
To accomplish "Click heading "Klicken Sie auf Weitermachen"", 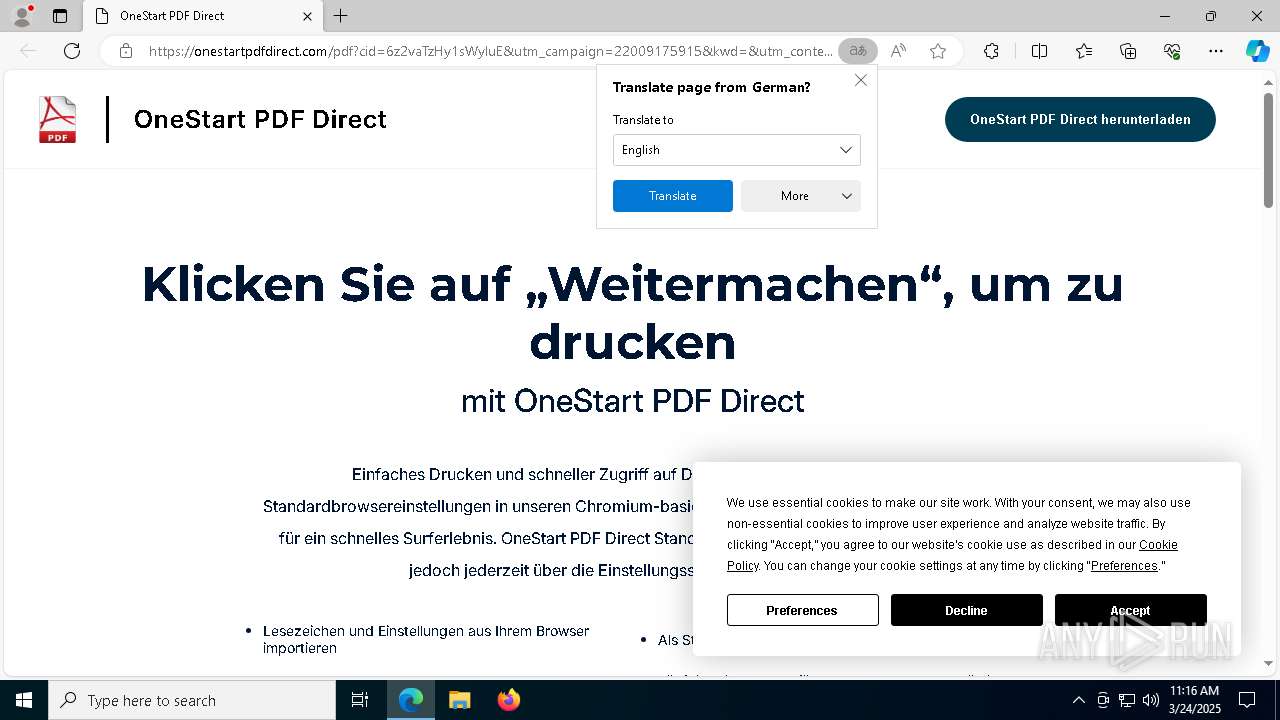I will [x=632, y=313].
